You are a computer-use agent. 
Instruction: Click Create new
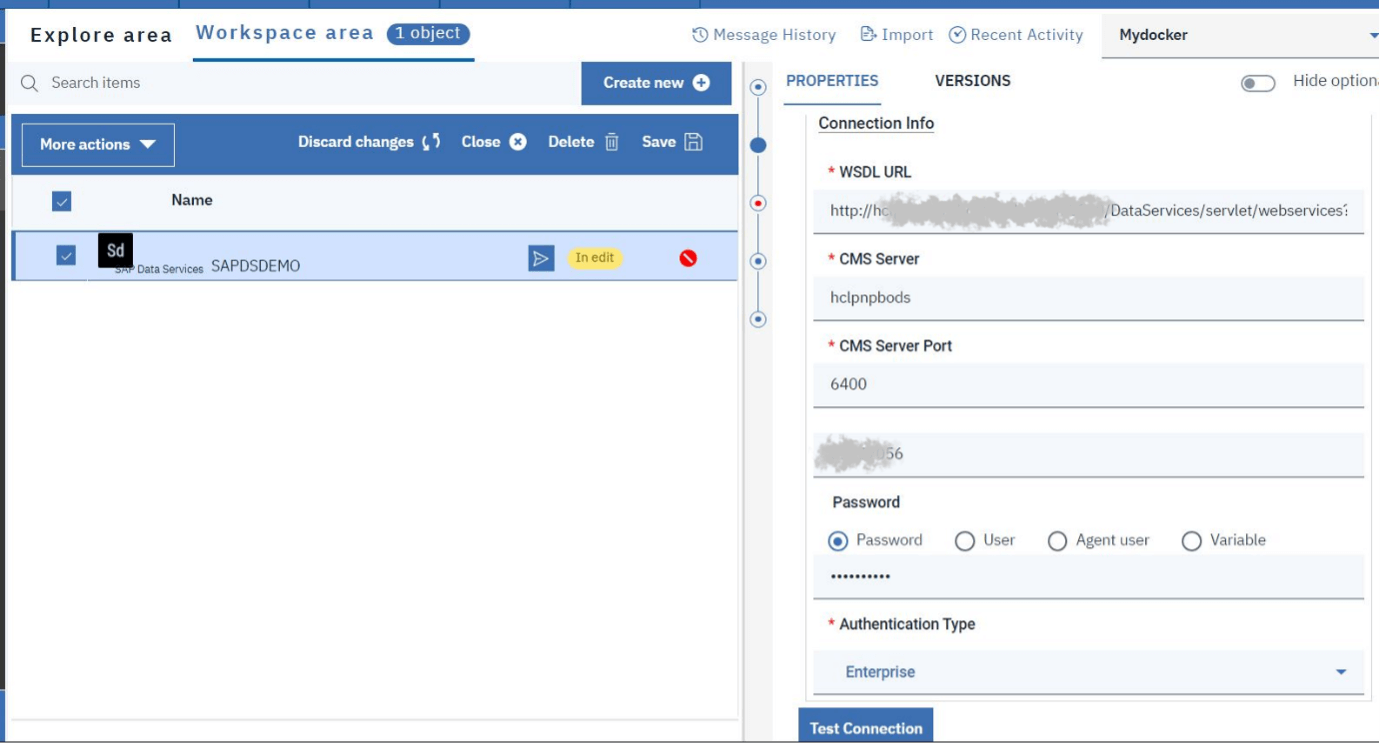[x=656, y=82]
